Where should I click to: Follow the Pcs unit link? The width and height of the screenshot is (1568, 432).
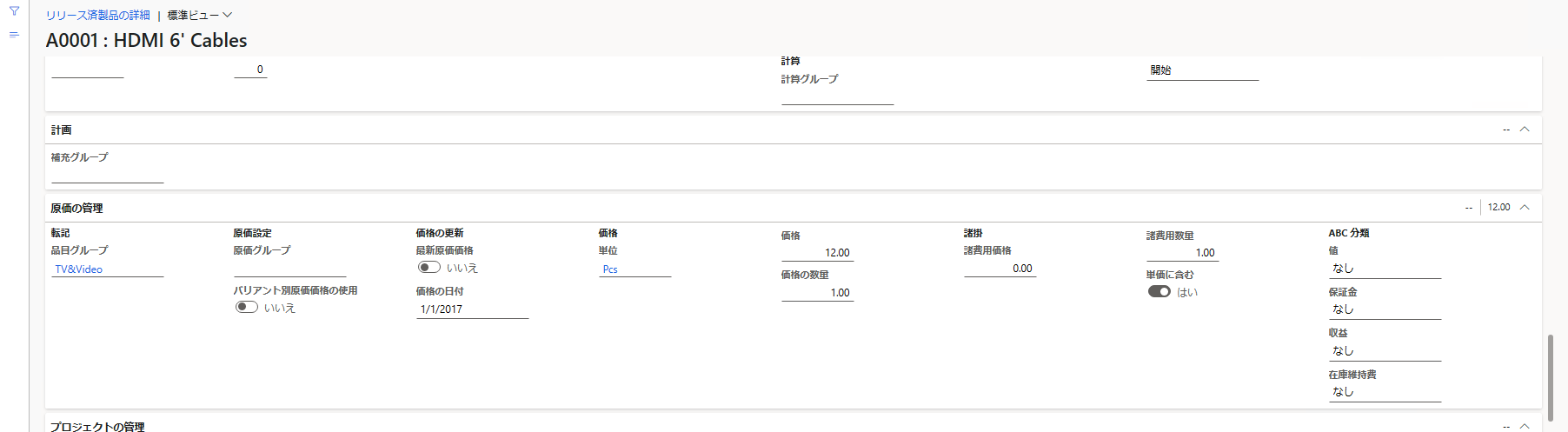click(610, 269)
